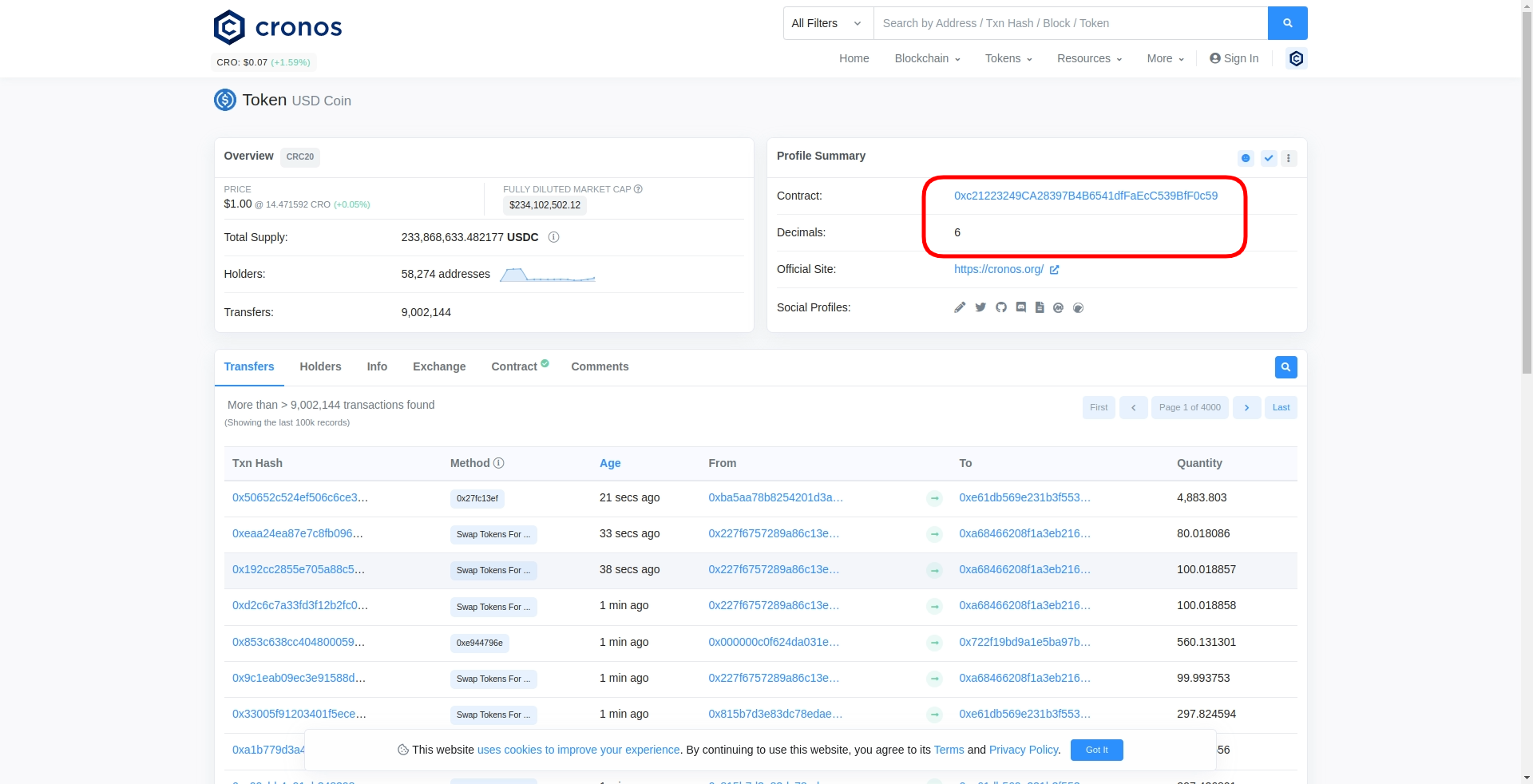Open transaction hash 0xeaa24ea87e7c8fb096...

click(x=298, y=533)
